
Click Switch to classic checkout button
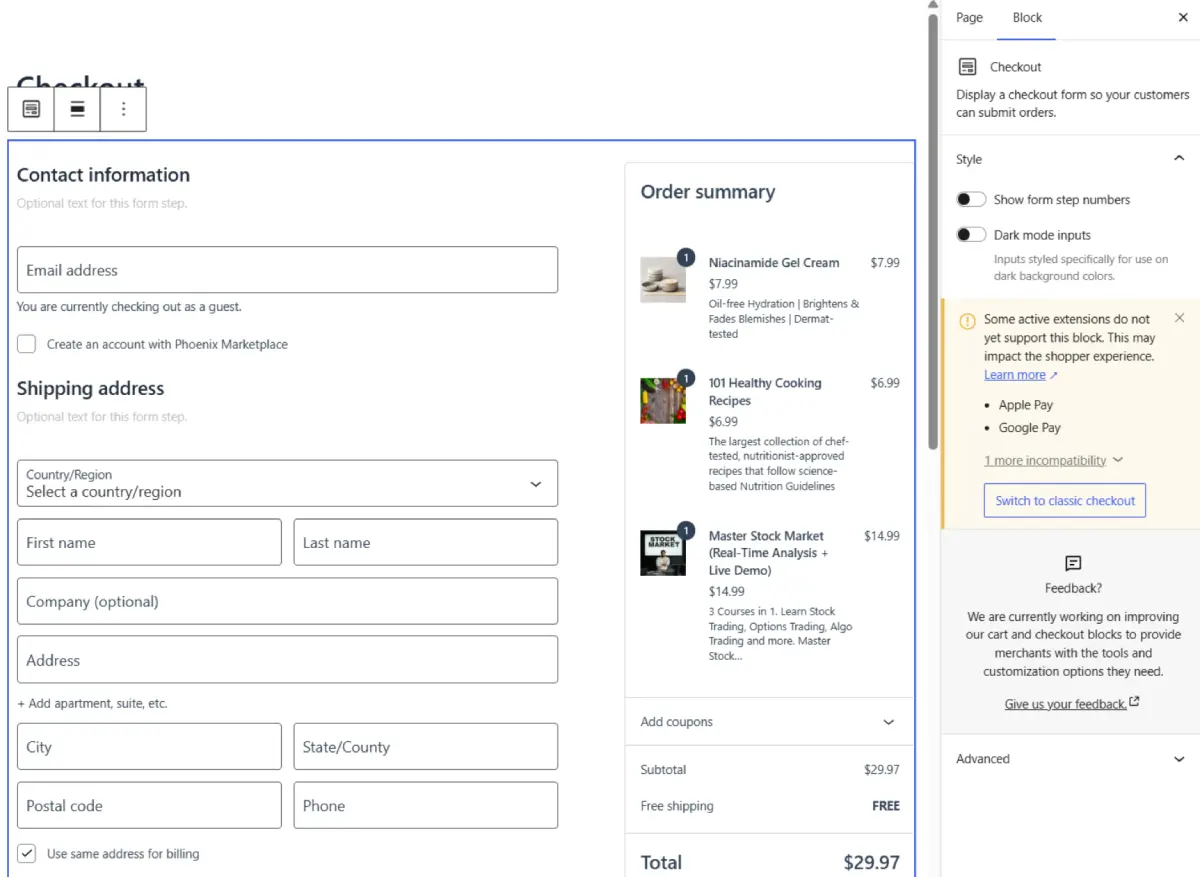pyautogui.click(x=1065, y=501)
